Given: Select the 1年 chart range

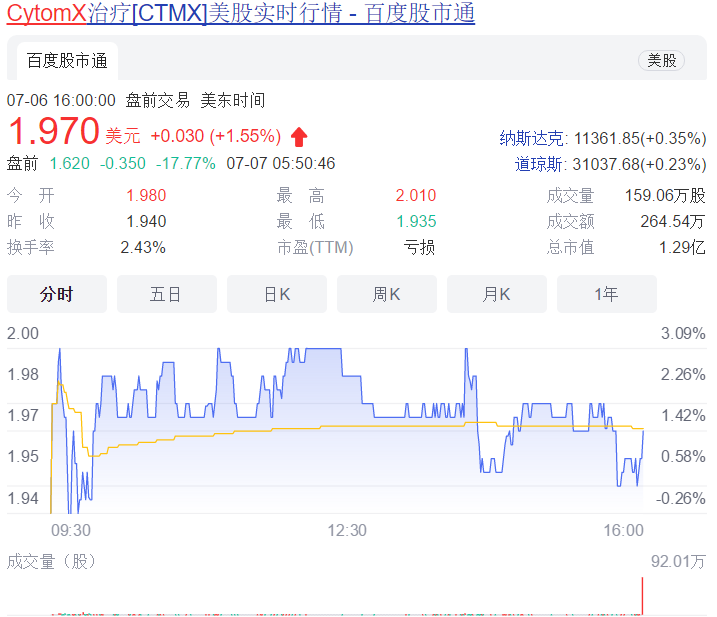Looking at the screenshot, I should click(x=606, y=294).
